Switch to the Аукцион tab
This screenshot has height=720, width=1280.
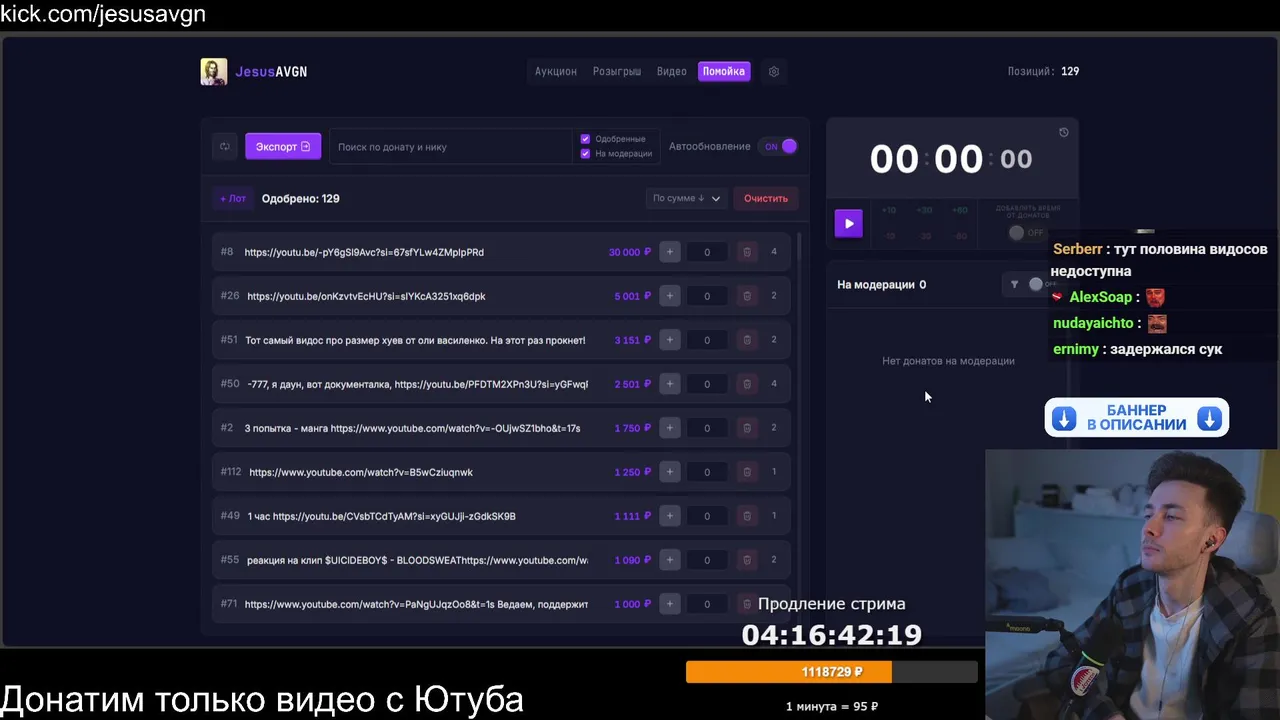pyautogui.click(x=555, y=72)
